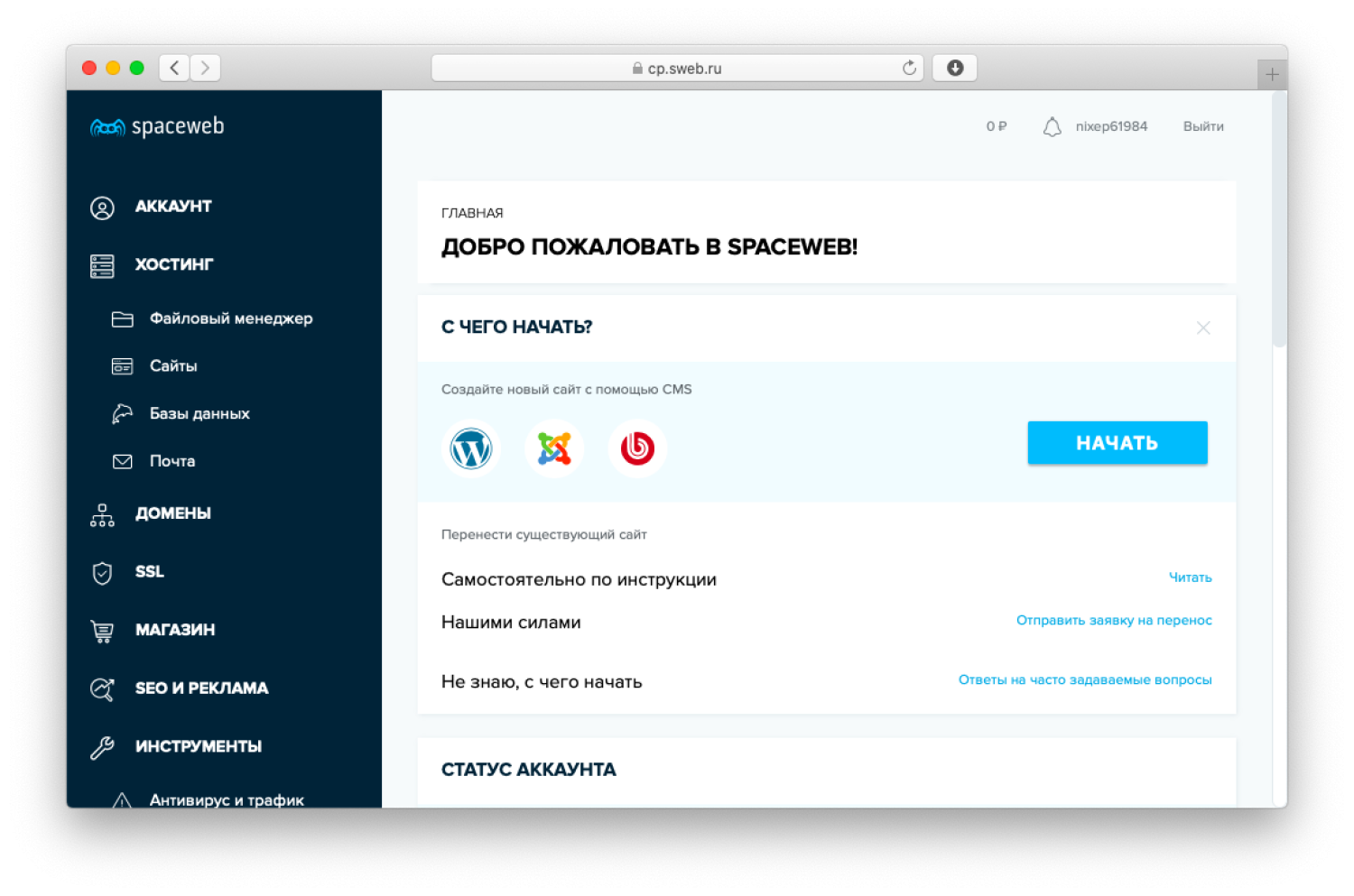Expand the ДОМЕНЫ sidebar section
Screen dimensions: 1354x896
pyautogui.click(x=173, y=513)
